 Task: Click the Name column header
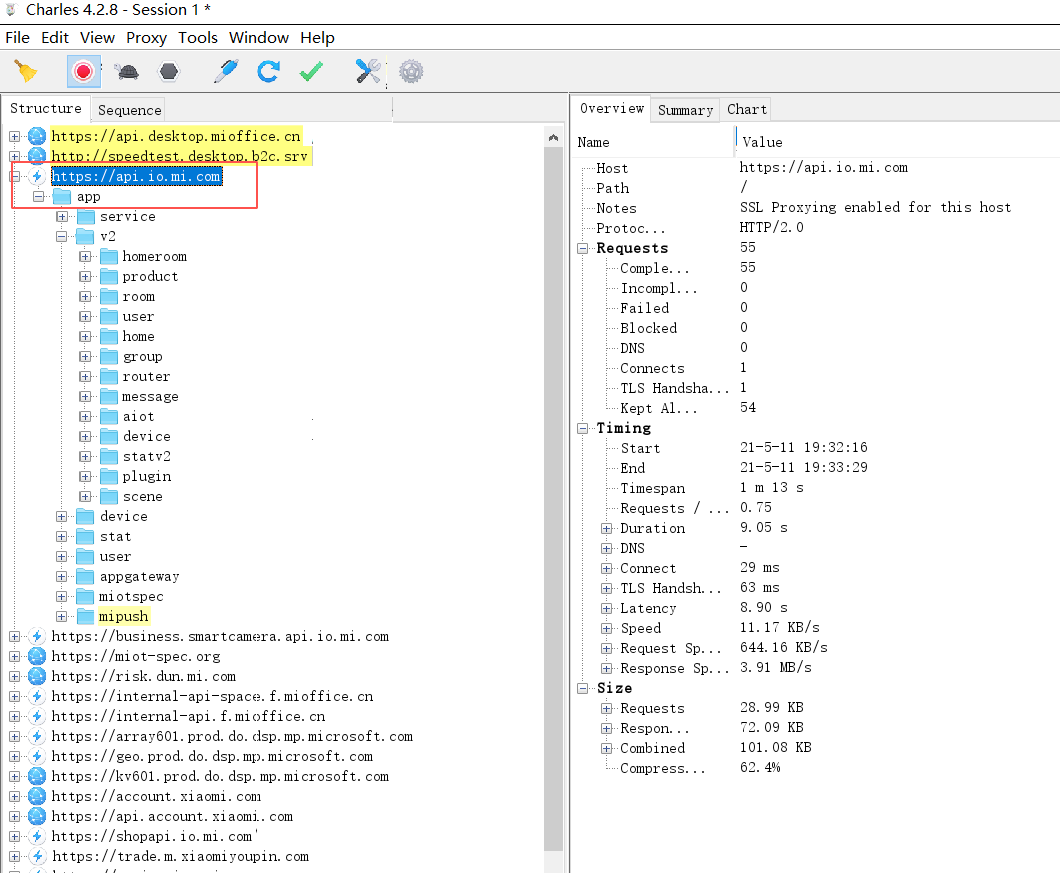tap(594, 143)
